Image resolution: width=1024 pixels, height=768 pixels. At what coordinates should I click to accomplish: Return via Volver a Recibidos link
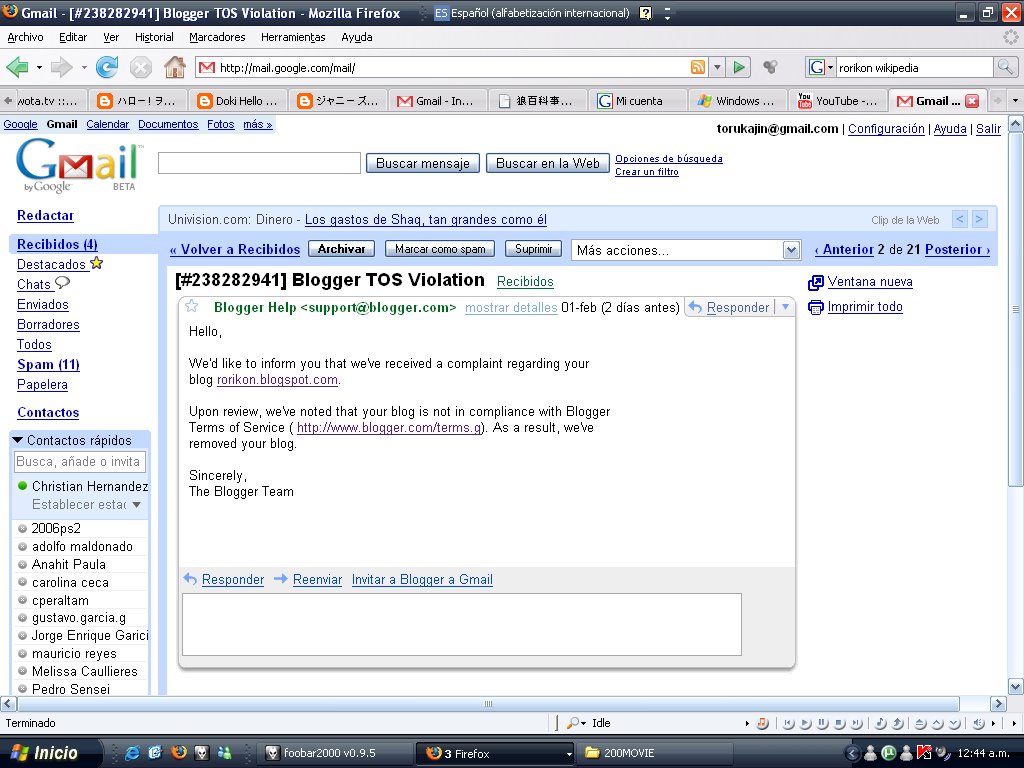235,249
